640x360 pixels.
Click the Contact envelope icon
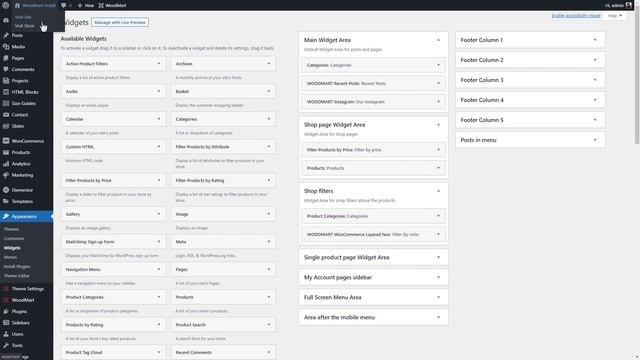6,115
